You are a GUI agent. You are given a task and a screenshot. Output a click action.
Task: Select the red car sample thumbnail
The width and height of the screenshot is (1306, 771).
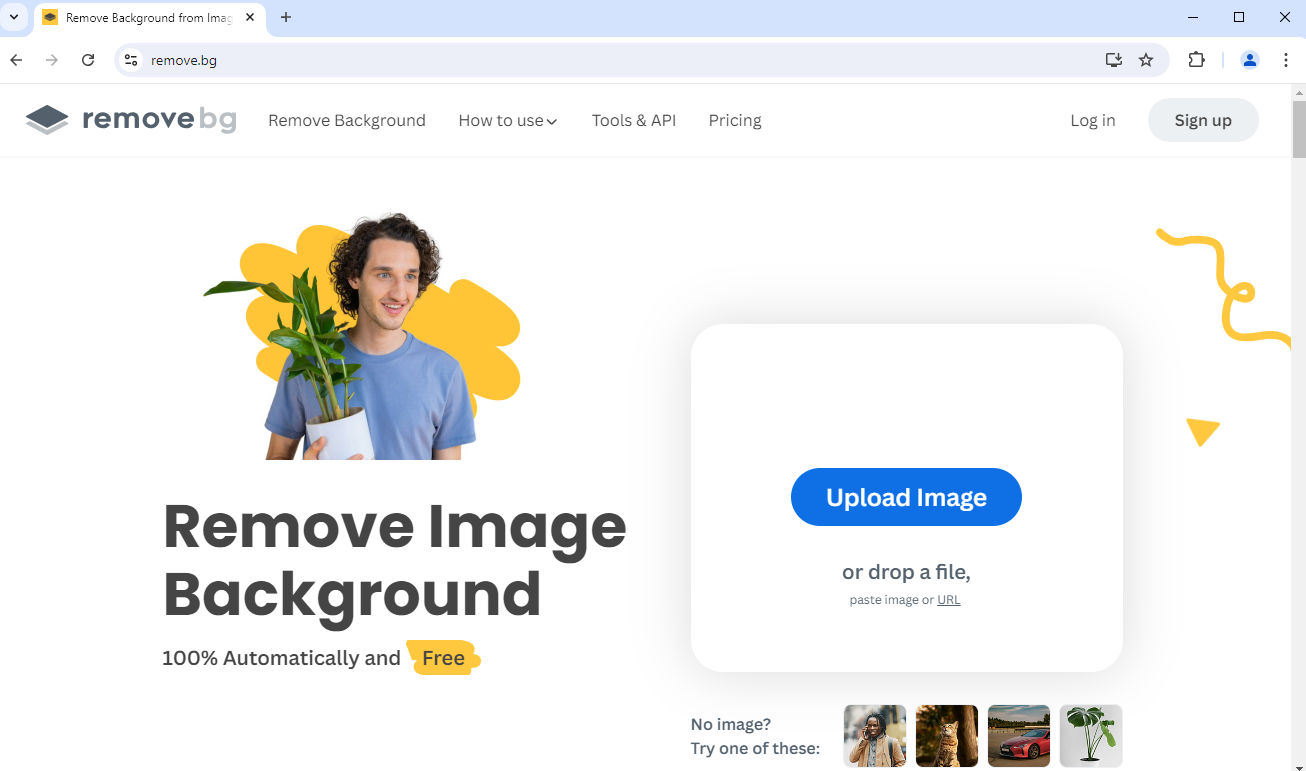coord(1018,736)
